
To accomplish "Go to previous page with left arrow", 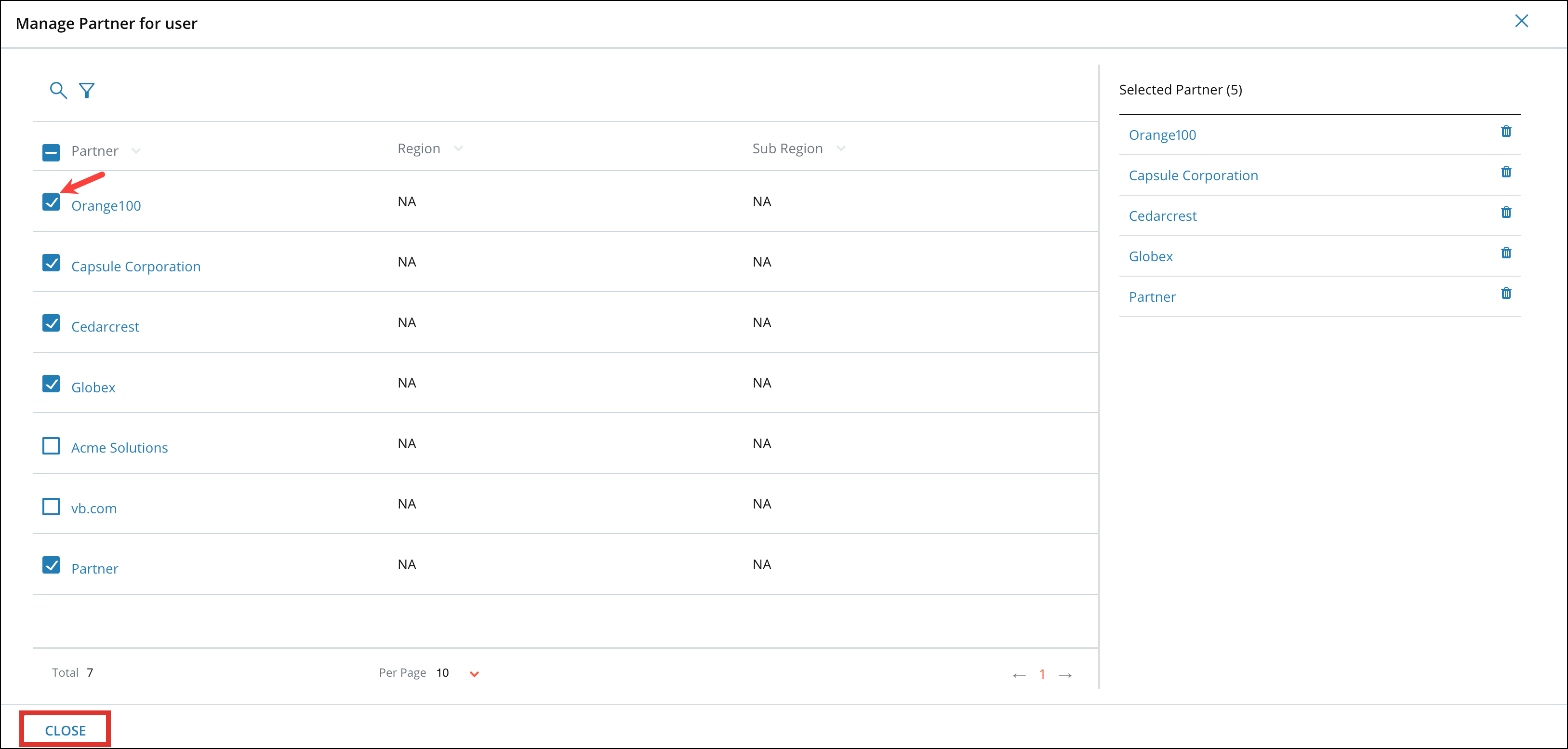I will point(1019,675).
